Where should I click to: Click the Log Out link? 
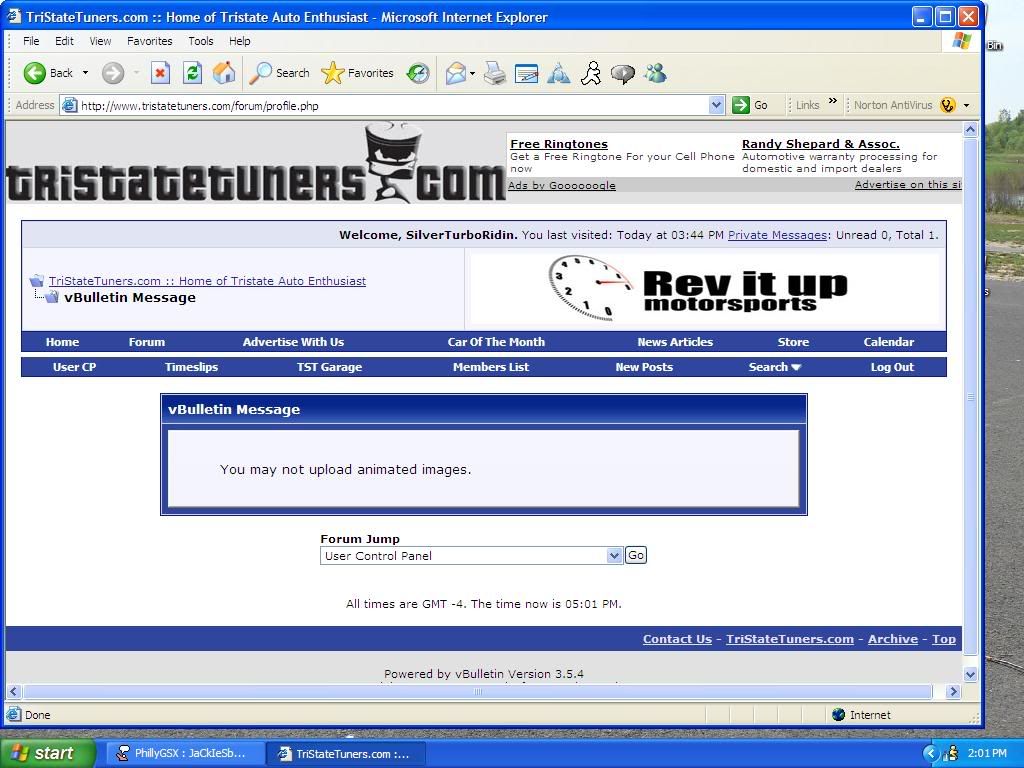892,367
